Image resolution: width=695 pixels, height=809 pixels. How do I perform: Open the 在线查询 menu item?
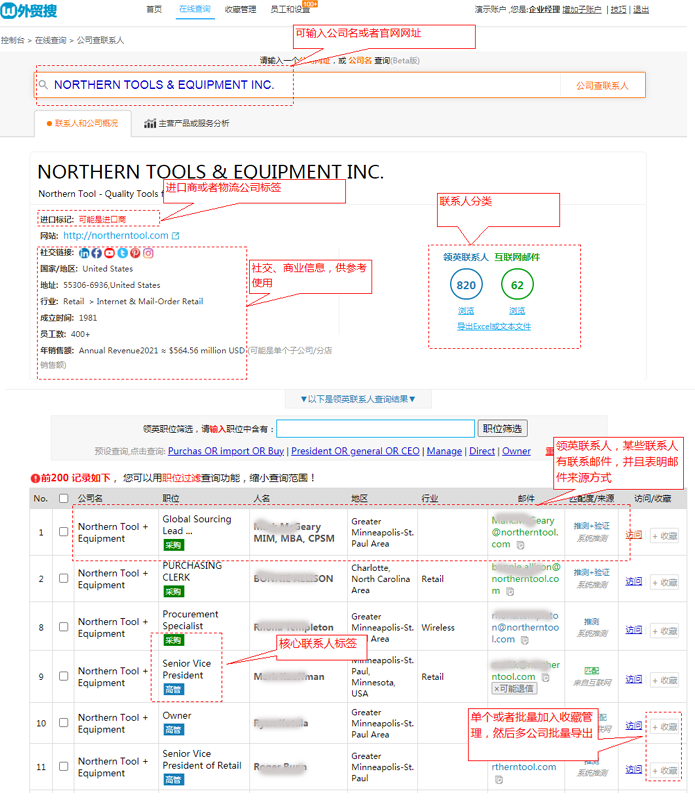click(x=195, y=9)
